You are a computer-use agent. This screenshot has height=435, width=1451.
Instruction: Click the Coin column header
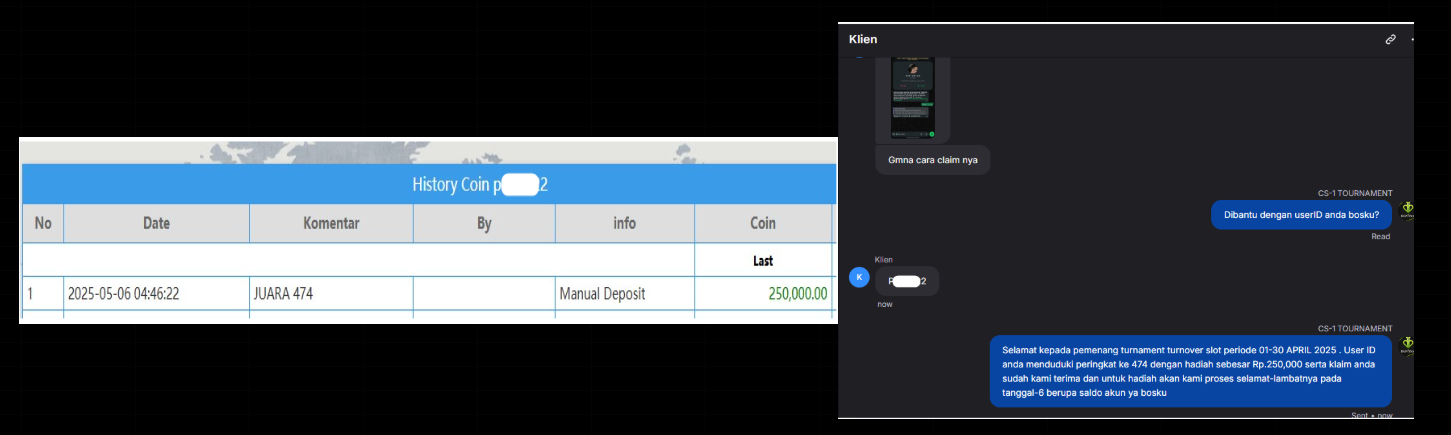click(763, 223)
